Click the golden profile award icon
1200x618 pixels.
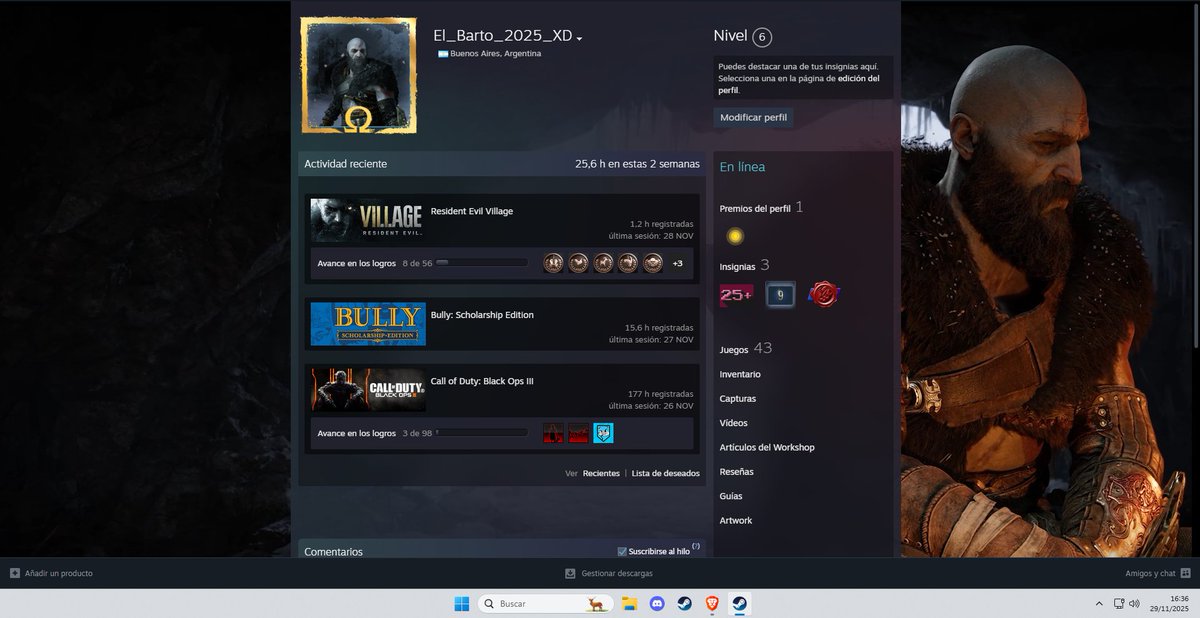coord(735,237)
